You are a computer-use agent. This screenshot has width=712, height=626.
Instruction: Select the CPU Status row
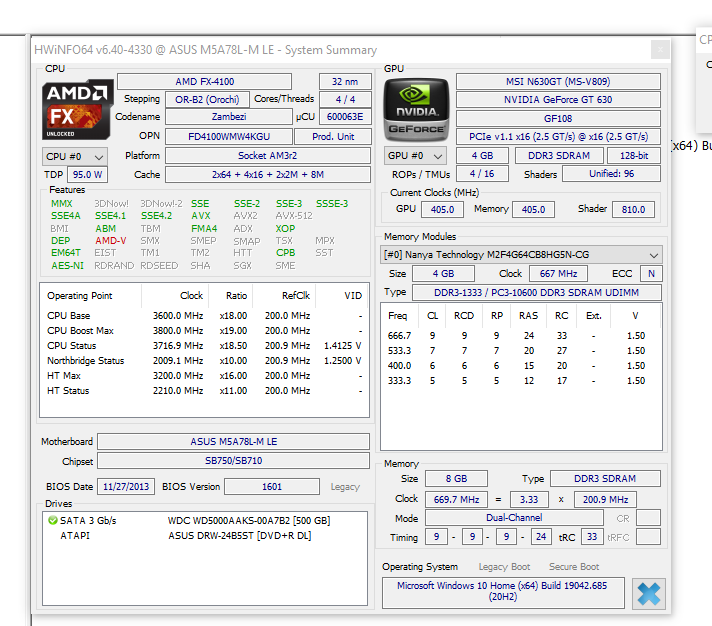pyautogui.click(x=204, y=345)
